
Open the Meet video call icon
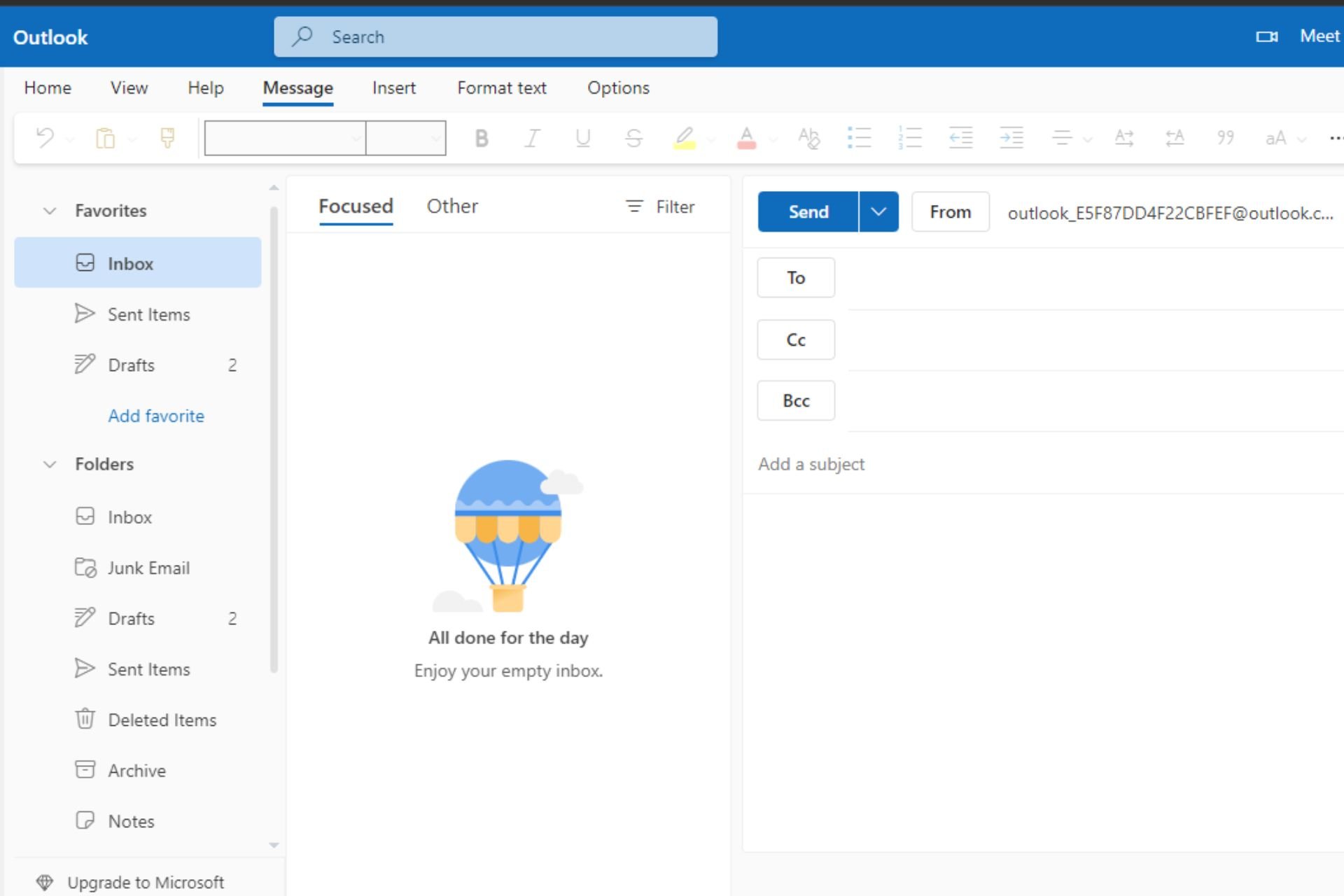(x=1266, y=36)
